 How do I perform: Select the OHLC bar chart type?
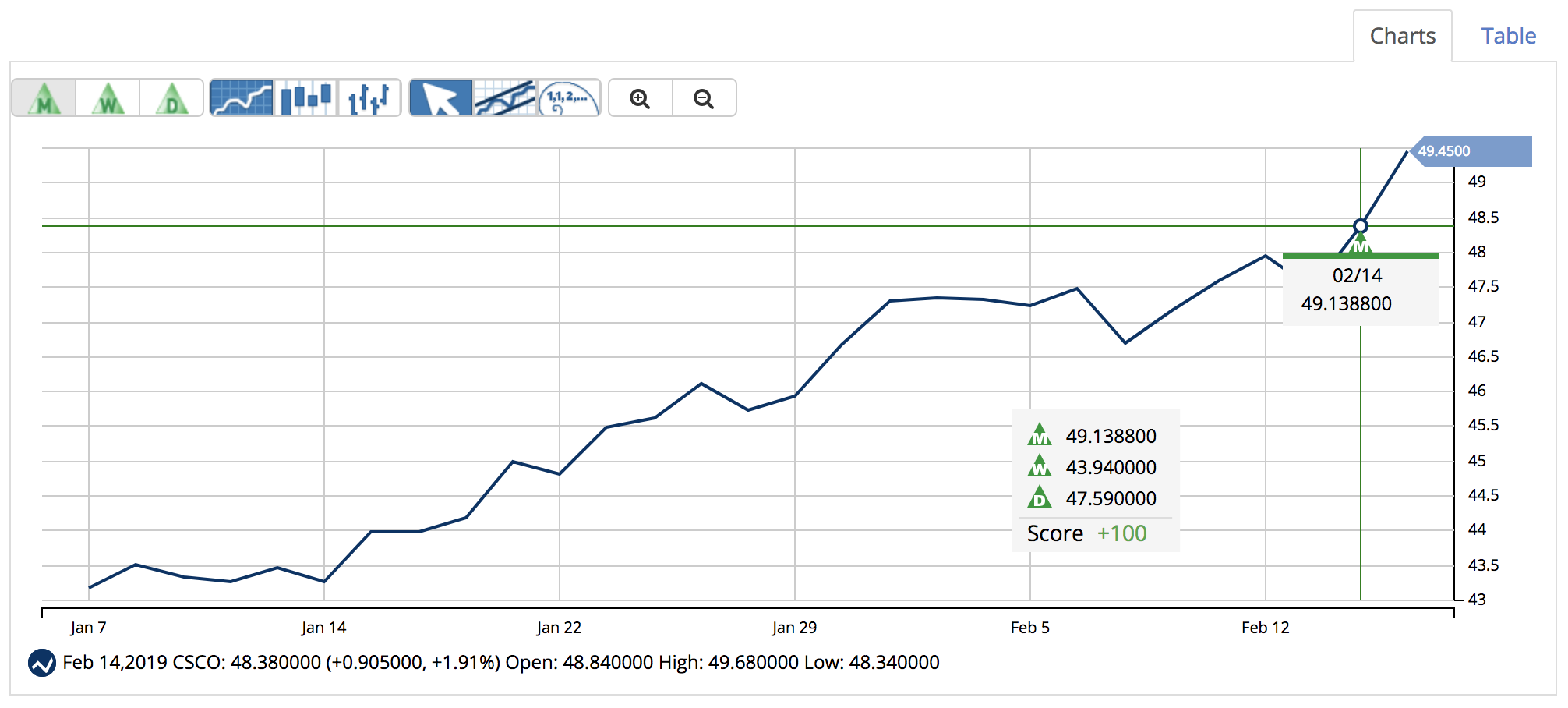pyautogui.click(x=369, y=98)
